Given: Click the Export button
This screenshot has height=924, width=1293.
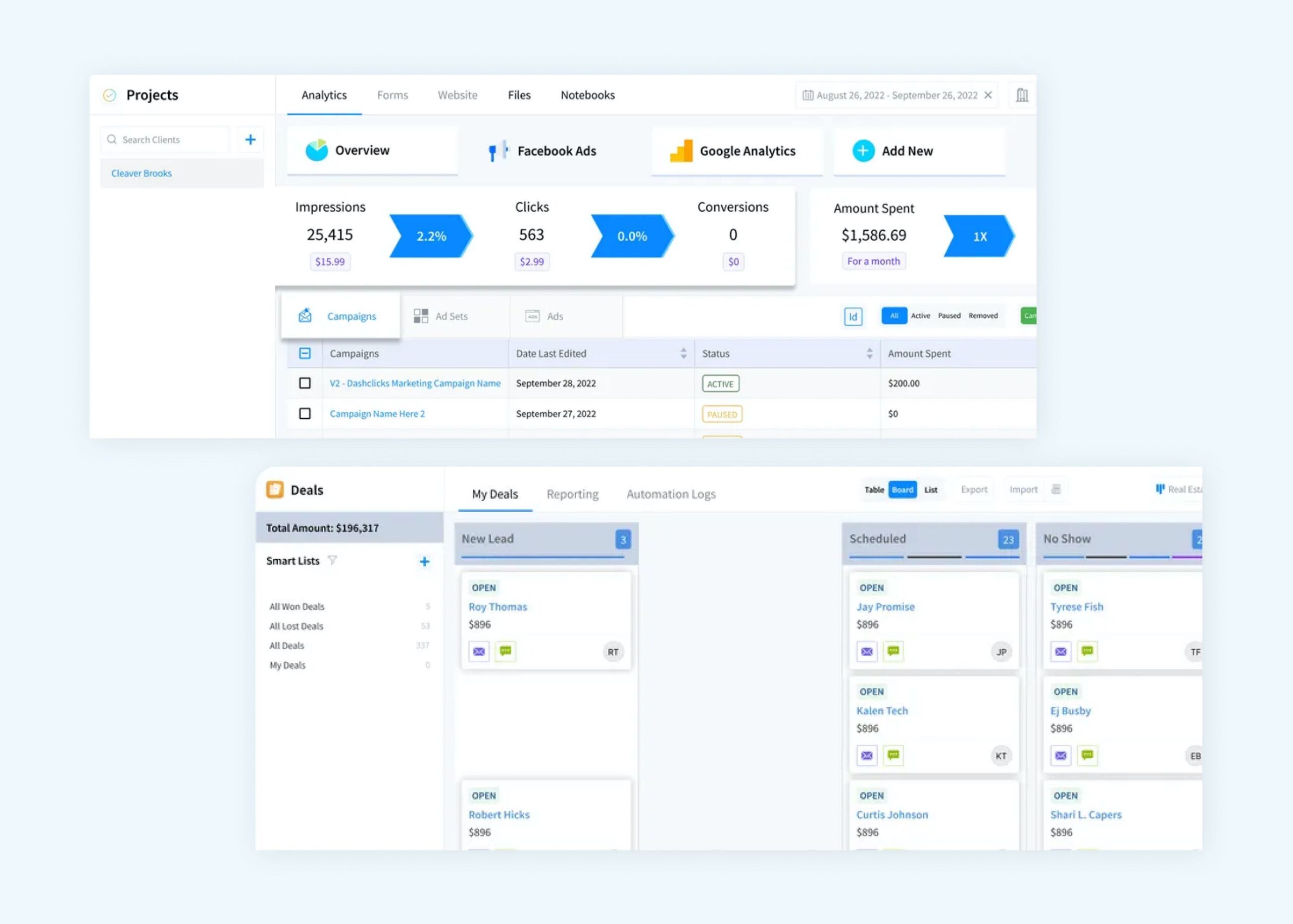Looking at the screenshot, I should pyautogui.click(x=974, y=490).
